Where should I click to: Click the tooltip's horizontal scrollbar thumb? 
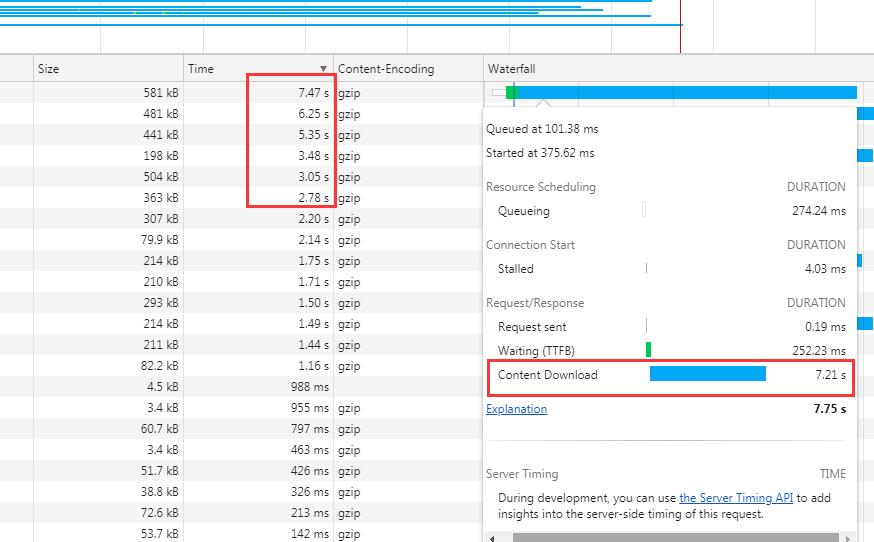(x=676, y=538)
